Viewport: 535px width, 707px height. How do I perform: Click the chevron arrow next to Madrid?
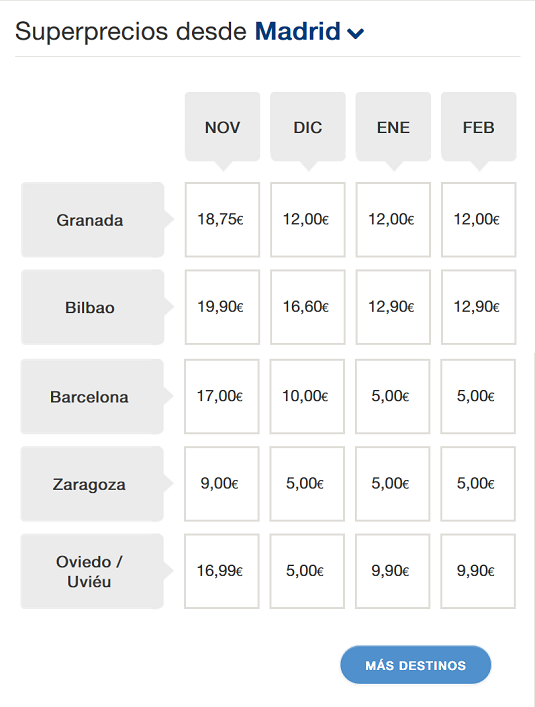pos(355,33)
